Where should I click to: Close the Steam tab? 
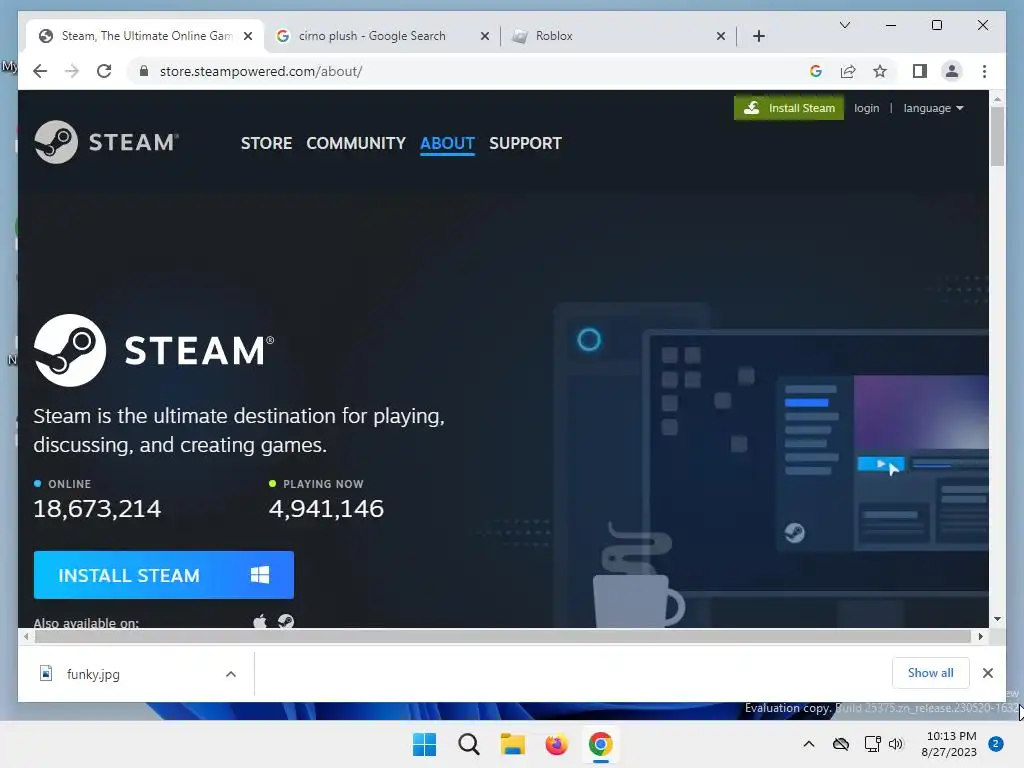point(248,36)
